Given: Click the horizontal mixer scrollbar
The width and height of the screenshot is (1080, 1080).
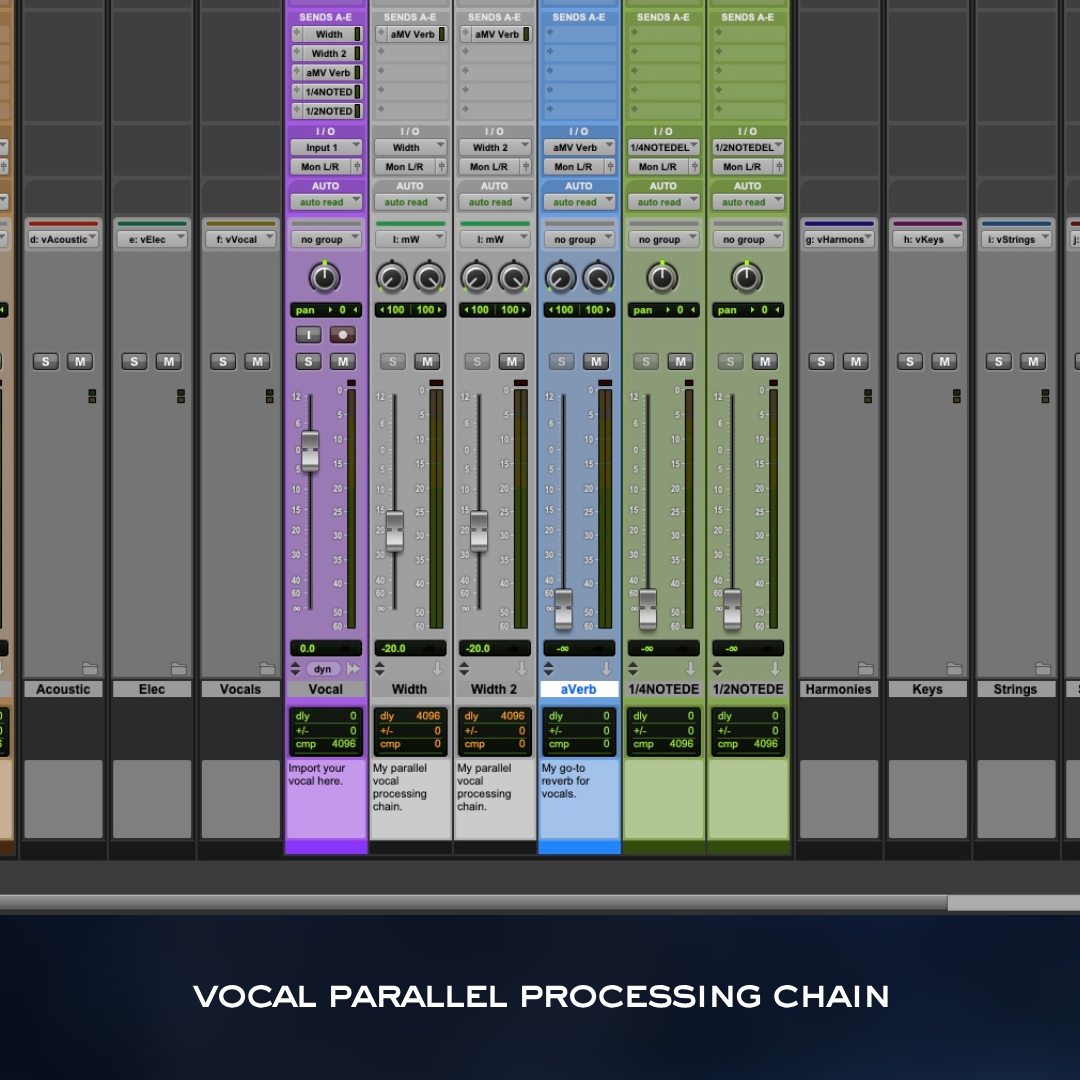Looking at the screenshot, I should [x=472, y=902].
